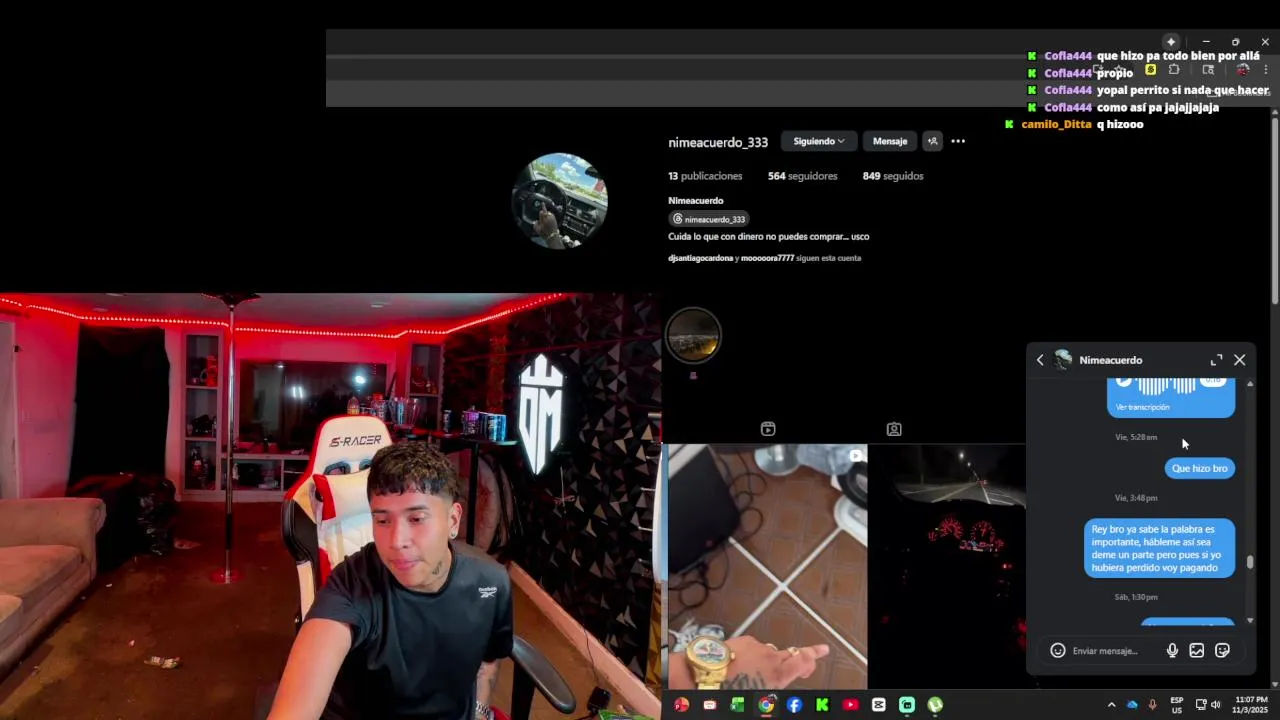Play the voice message in chat

point(1124,382)
